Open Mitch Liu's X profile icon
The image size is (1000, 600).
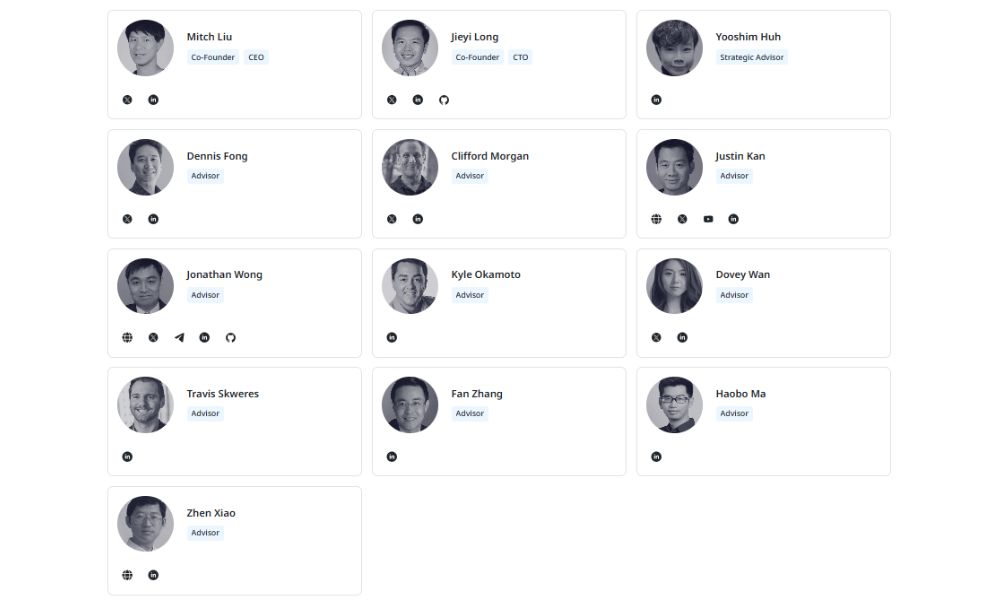pyautogui.click(x=127, y=100)
